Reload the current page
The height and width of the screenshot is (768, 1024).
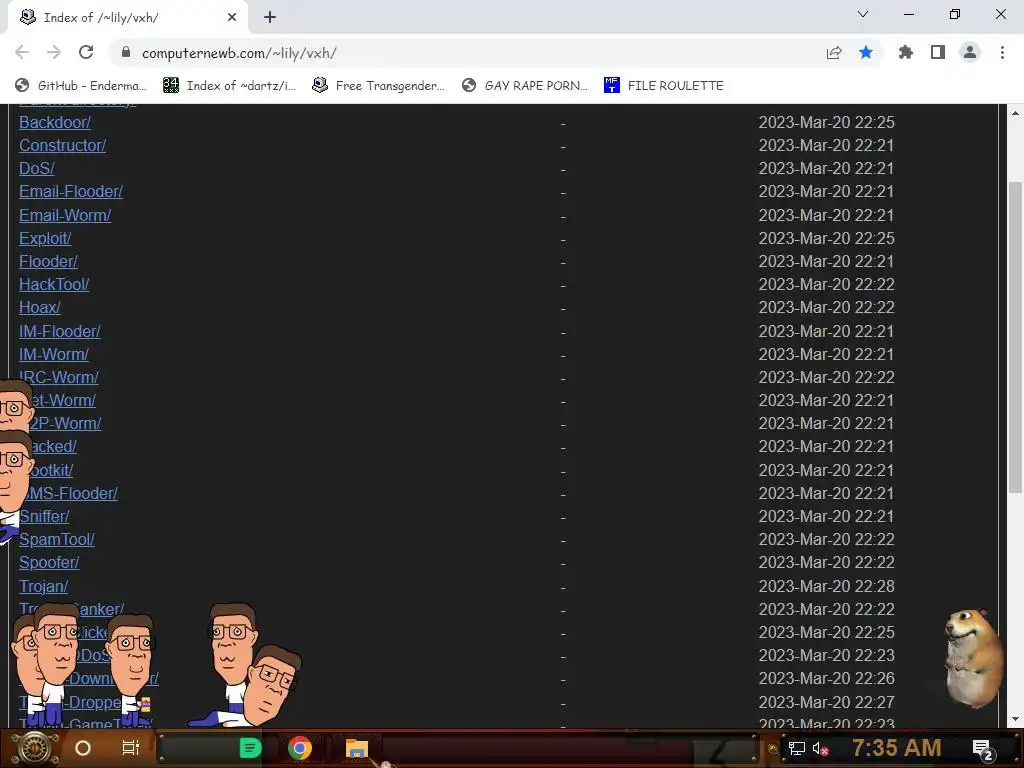coord(86,52)
